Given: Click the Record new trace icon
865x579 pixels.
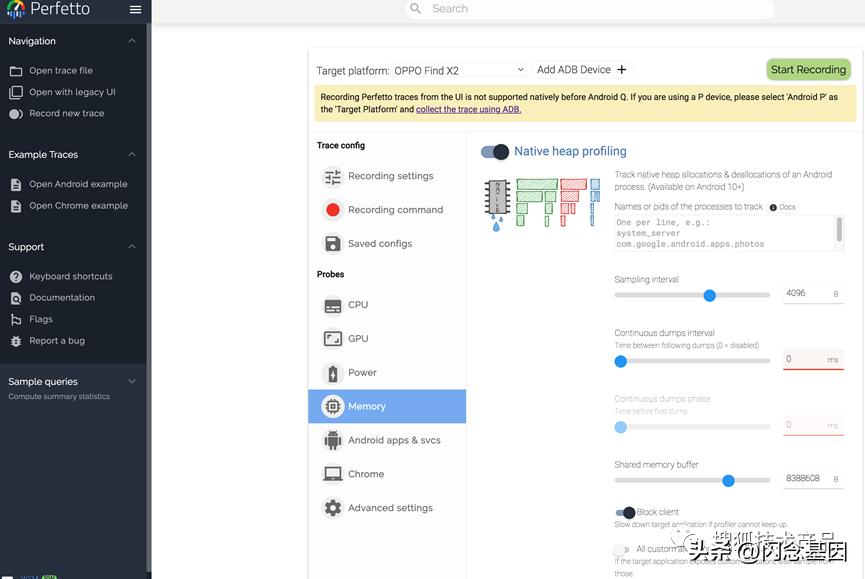Looking at the screenshot, I should (16, 114).
